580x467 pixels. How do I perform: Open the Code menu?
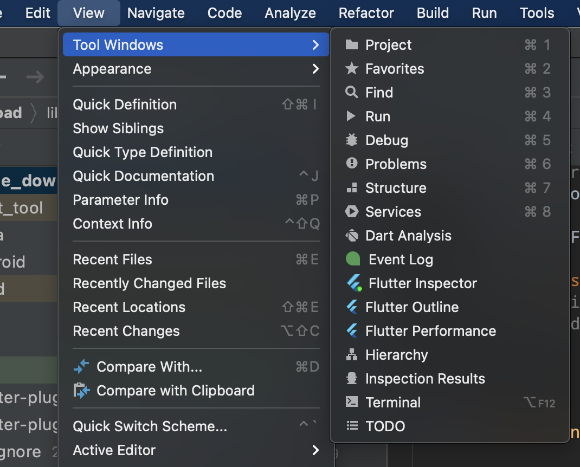225,13
